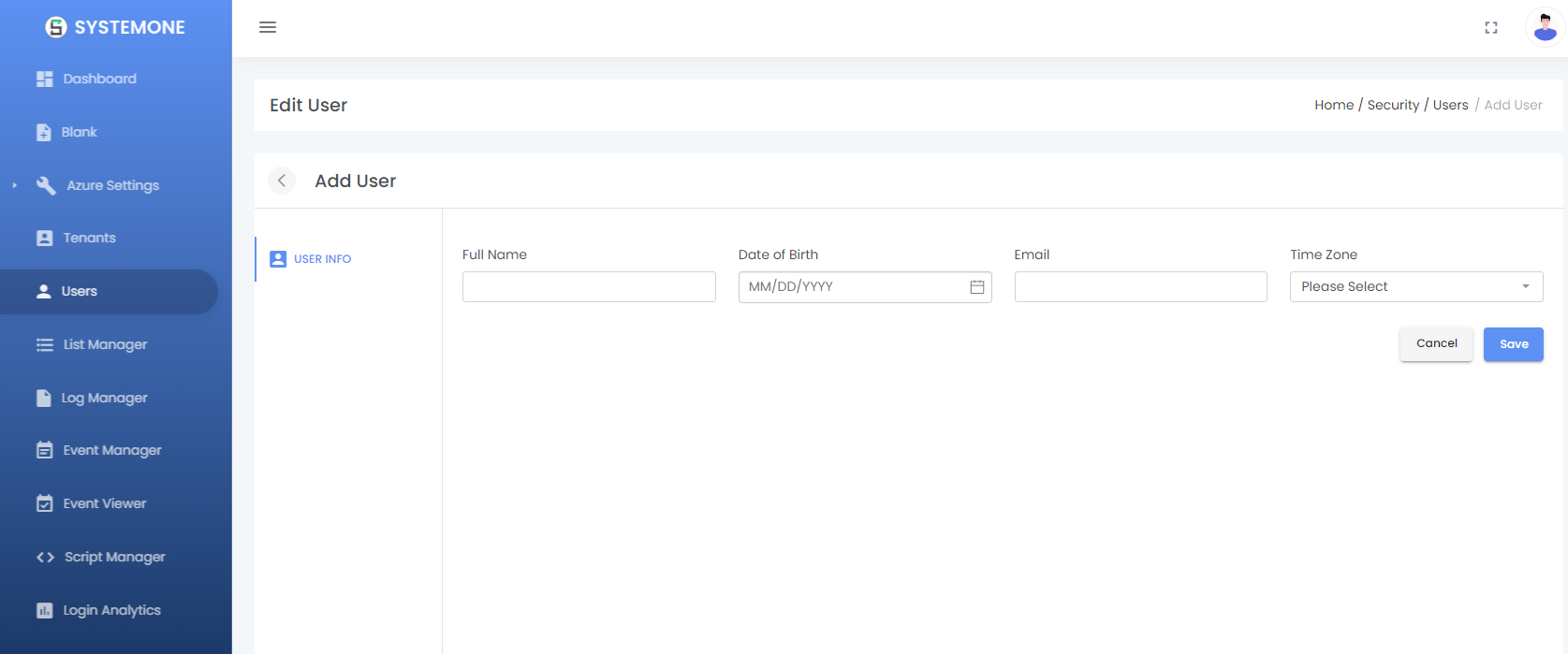Open Login Analytics in sidebar
Viewport: 1568px width, 654px height.
[x=111, y=610]
